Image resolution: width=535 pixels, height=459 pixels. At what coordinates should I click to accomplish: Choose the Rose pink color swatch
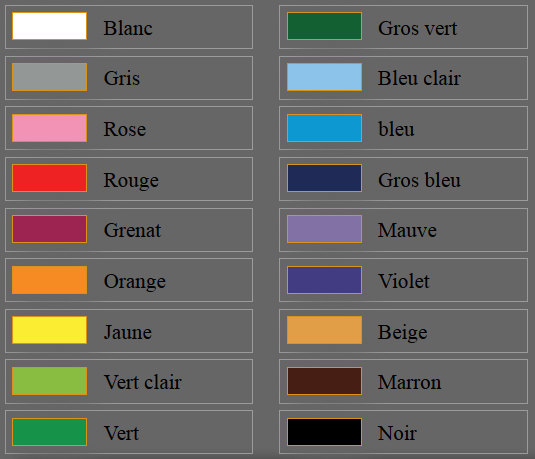[x=49, y=128]
